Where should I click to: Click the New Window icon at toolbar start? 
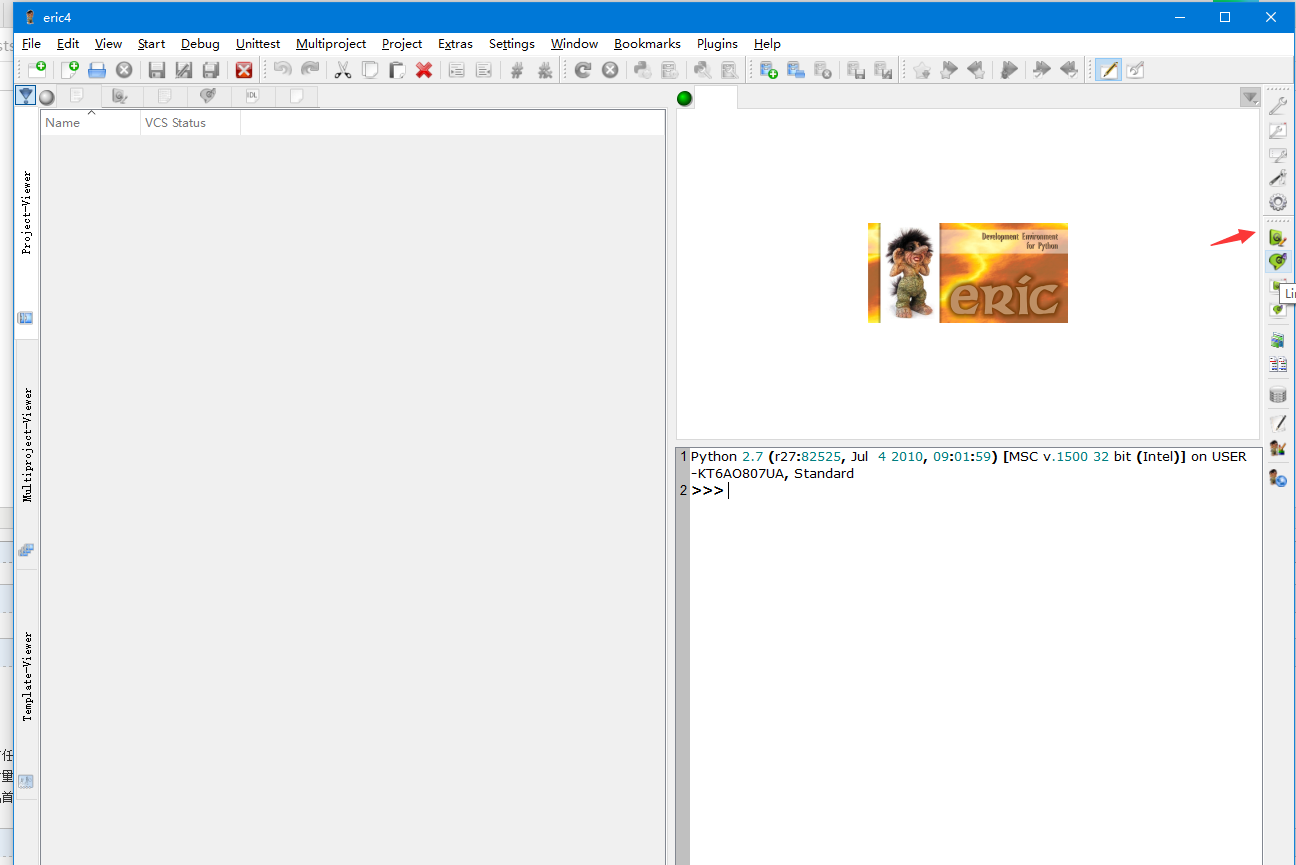[x=37, y=70]
